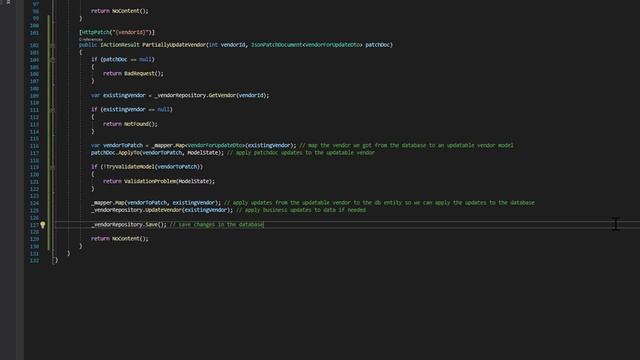
Task: Collapse the TryValidateModel block at line 119
Action: (53, 167)
